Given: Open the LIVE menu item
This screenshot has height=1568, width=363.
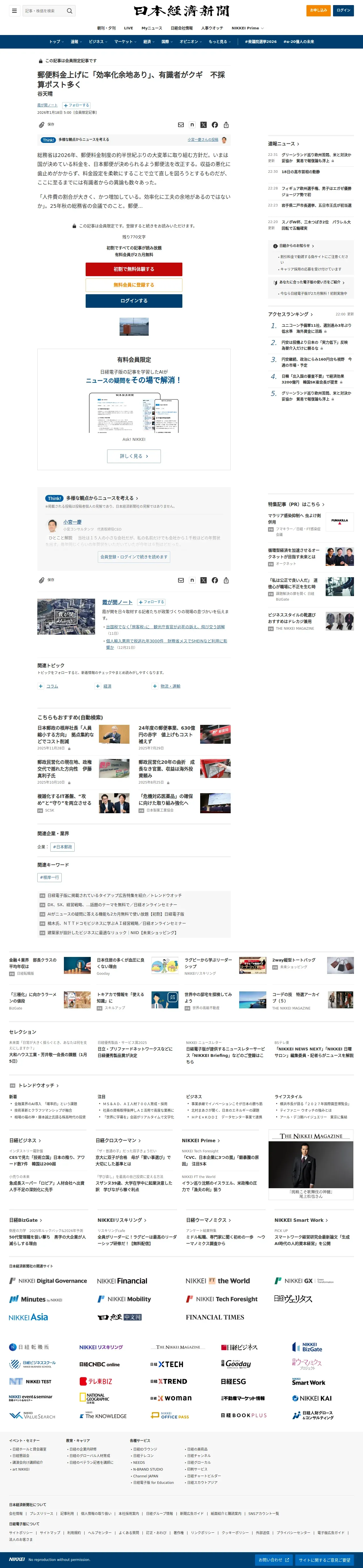Looking at the screenshot, I should tap(129, 28).
